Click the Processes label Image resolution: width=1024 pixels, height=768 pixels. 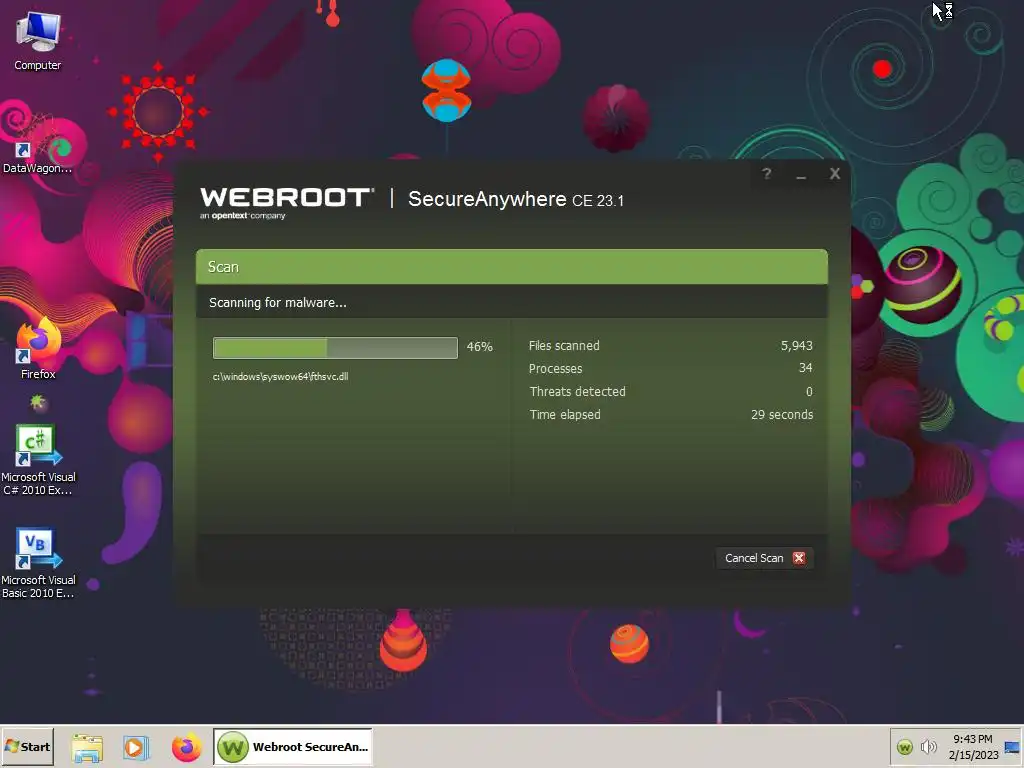coord(555,368)
